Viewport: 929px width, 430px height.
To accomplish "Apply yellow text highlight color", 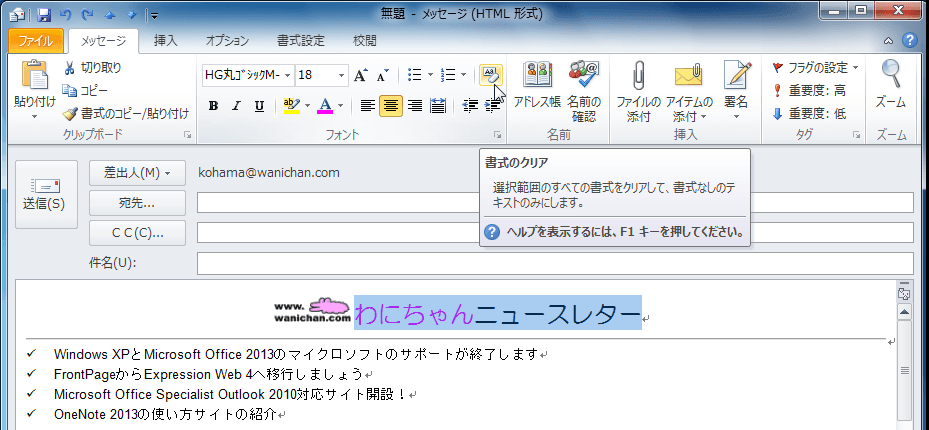I will [x=292, y=106].
